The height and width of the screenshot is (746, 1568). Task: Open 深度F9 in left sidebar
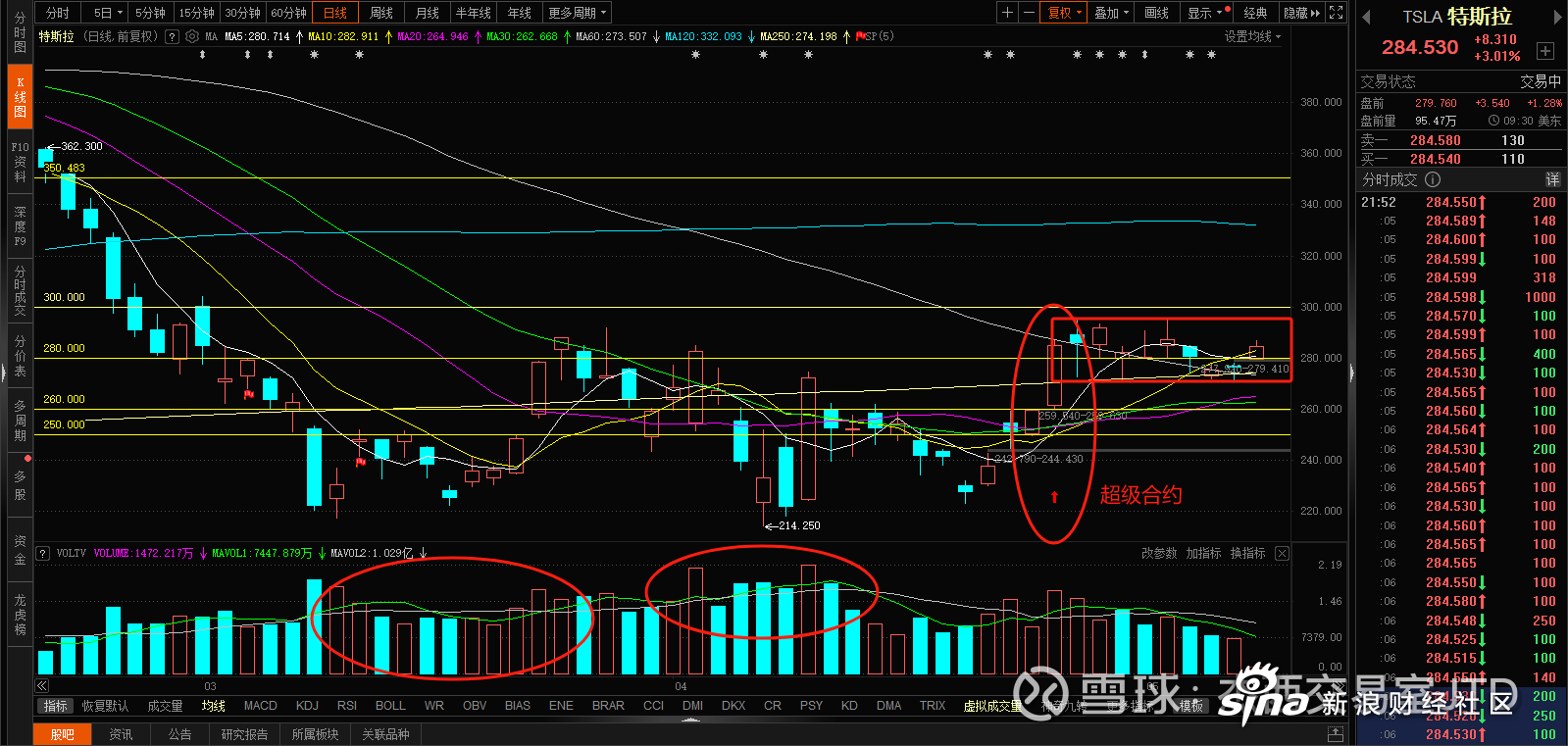(x=20, y=225)
